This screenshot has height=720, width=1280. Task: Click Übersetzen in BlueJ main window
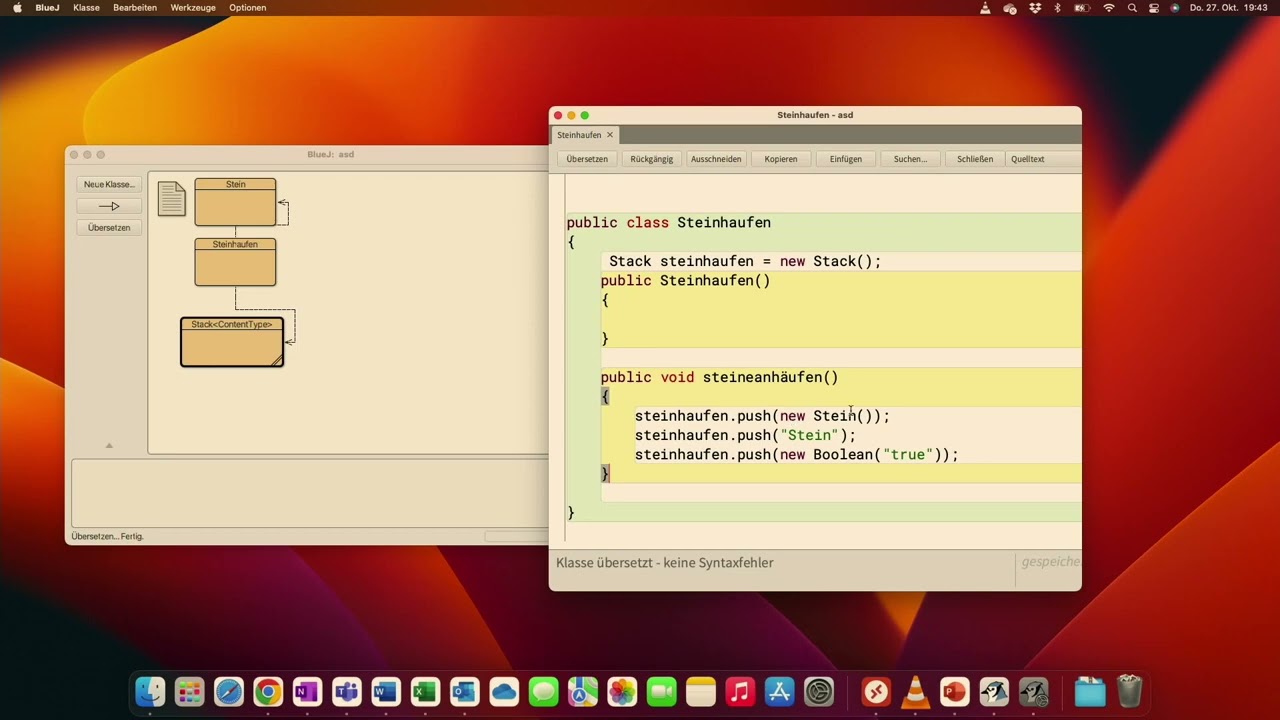click(x=109, y=228)
